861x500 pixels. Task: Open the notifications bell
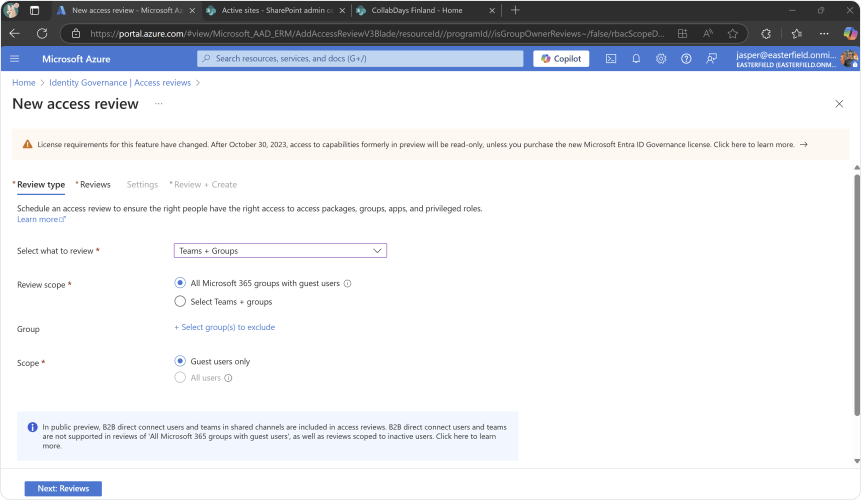pyautogui.click(x=636, y=59)
